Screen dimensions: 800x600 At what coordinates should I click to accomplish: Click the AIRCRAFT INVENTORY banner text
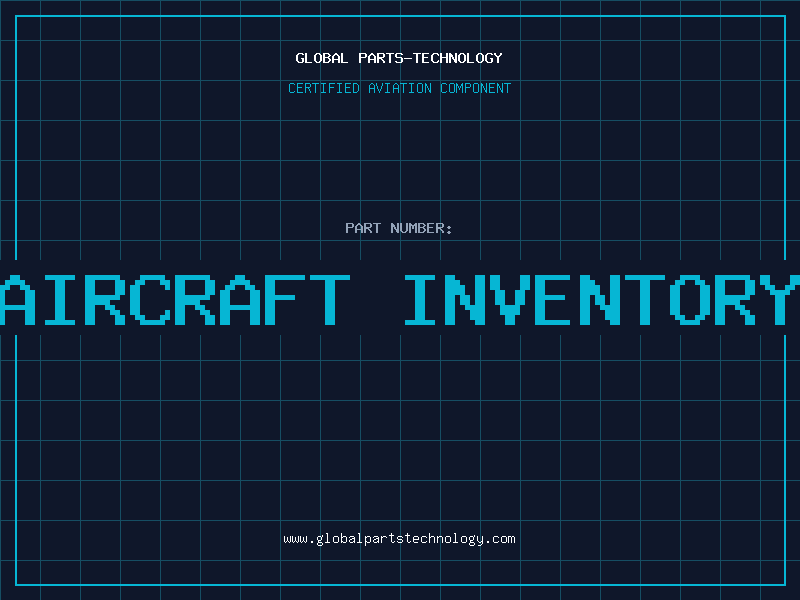pyautogui.click(x=400, y=299)
